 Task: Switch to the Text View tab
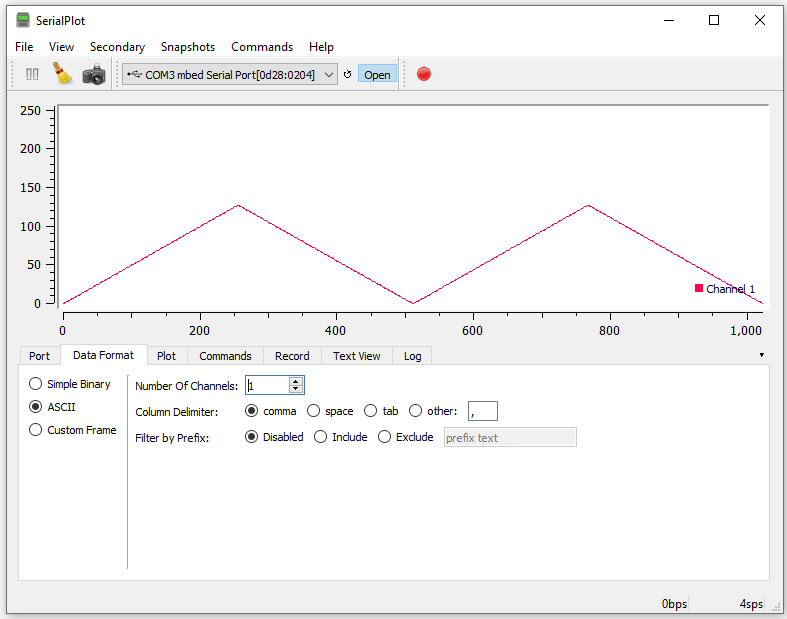(x=356, y=356)
